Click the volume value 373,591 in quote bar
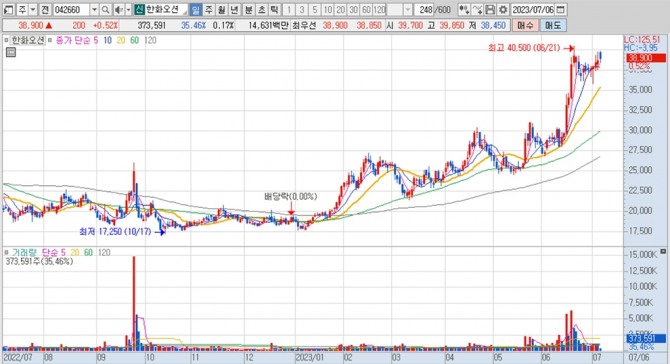 (x=152, y=26)
